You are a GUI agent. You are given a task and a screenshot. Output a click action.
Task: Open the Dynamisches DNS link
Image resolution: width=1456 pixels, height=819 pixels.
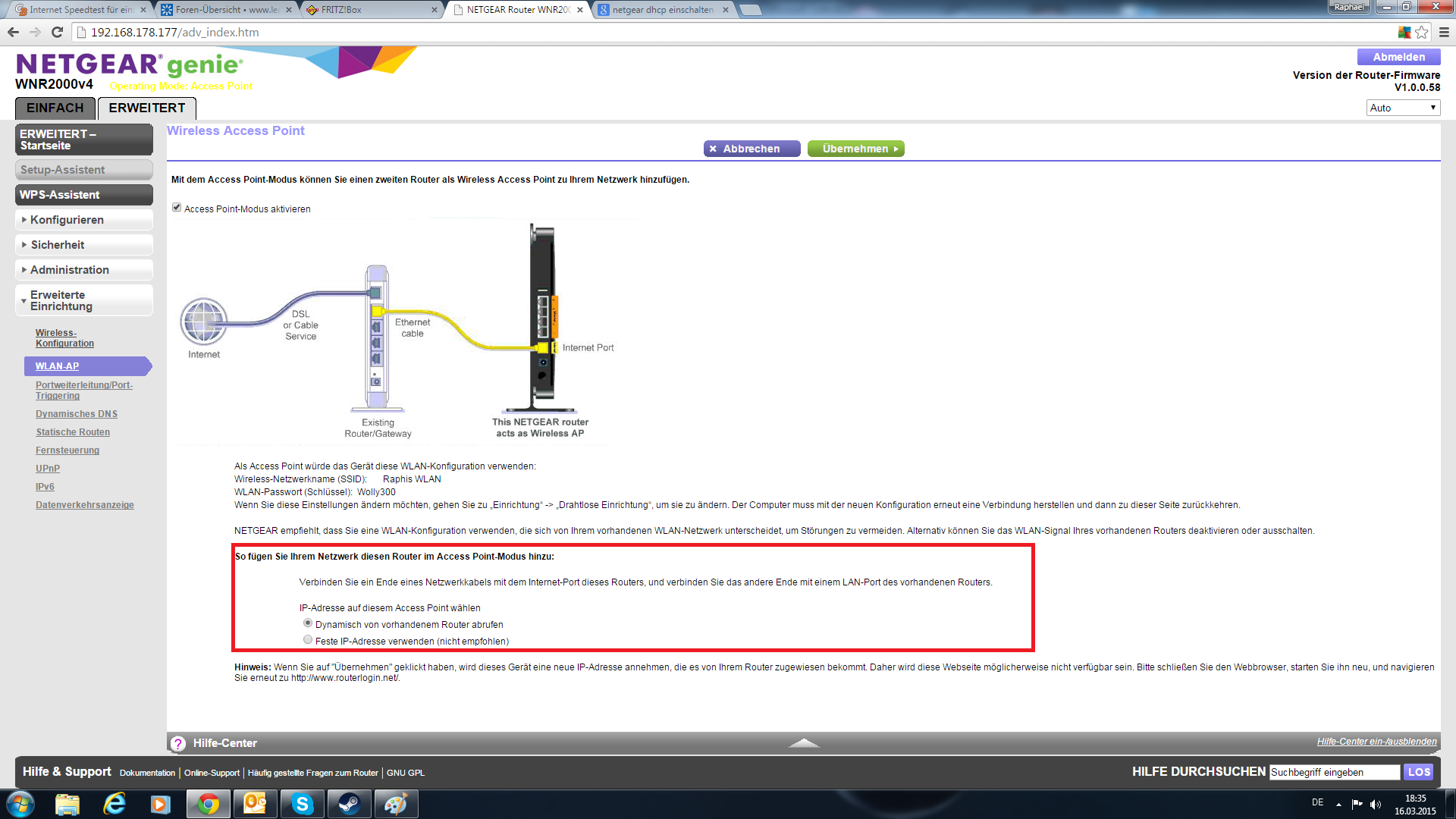pyautogui.click(x=77, y=414)
